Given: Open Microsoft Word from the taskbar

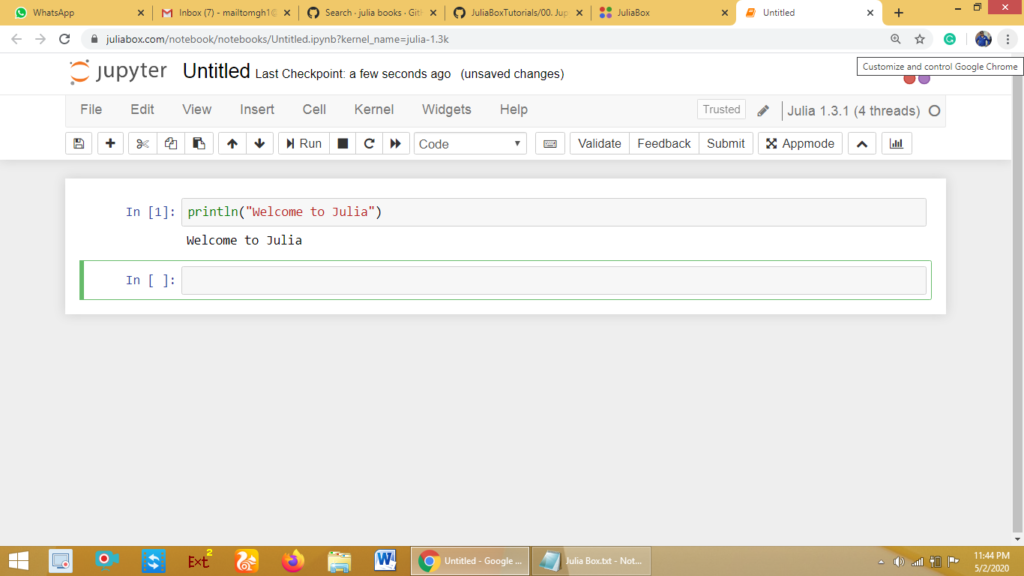Looking at the screenshot, I should [385, 561].
